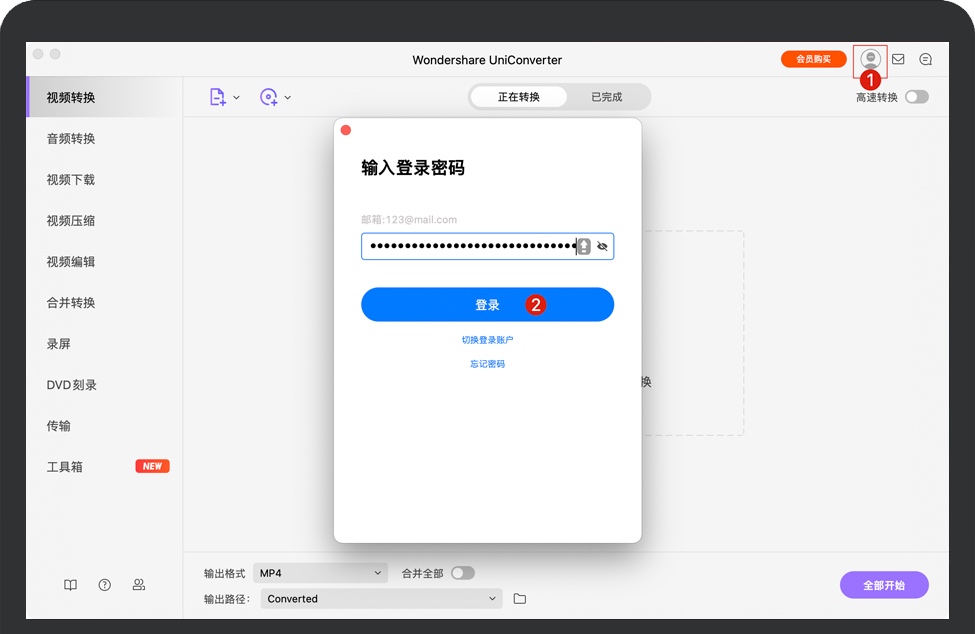Click the add file icon

217,97
